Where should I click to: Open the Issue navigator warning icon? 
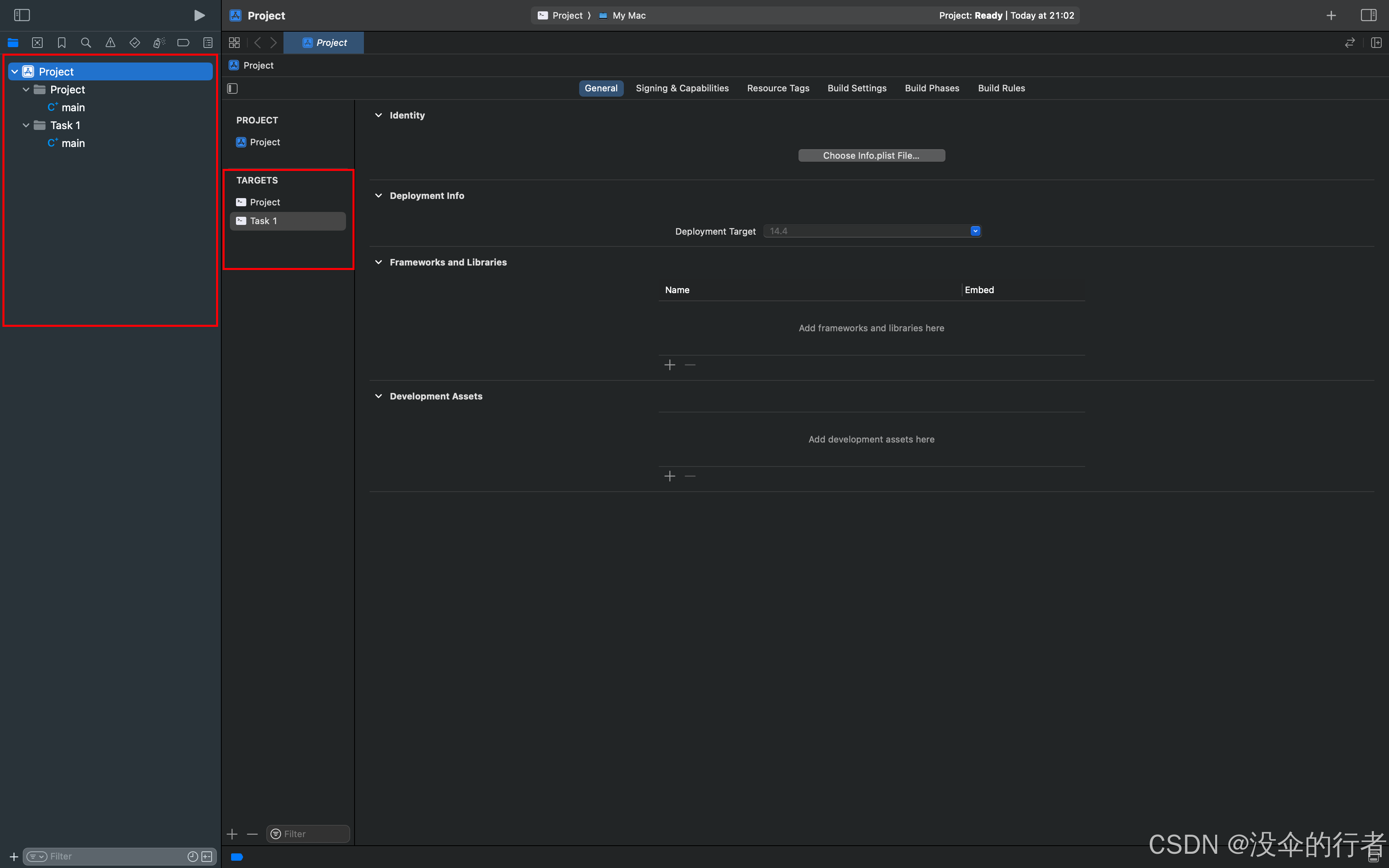[110, 43]
